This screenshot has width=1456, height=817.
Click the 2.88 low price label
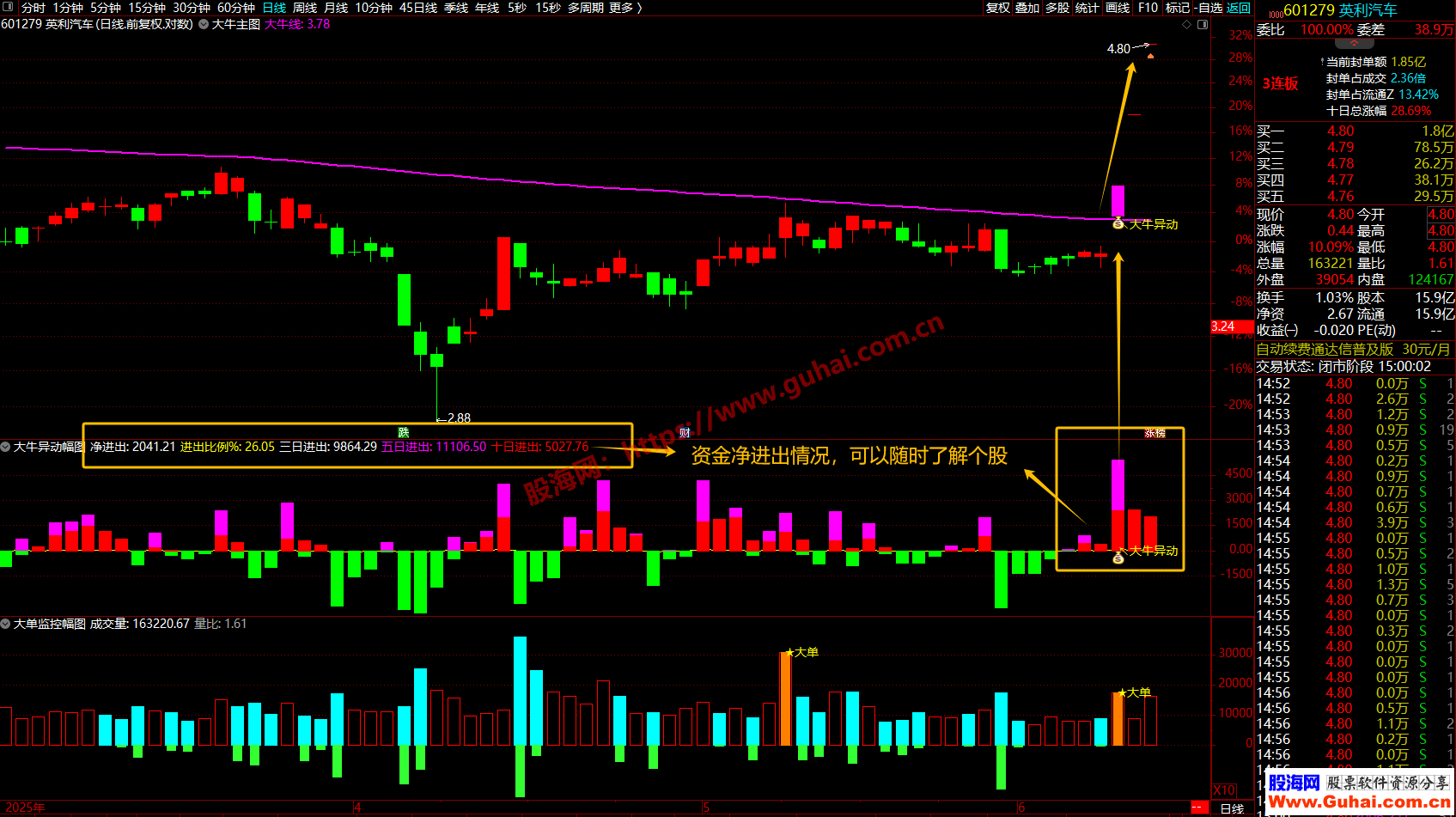[x=459, y=418]
